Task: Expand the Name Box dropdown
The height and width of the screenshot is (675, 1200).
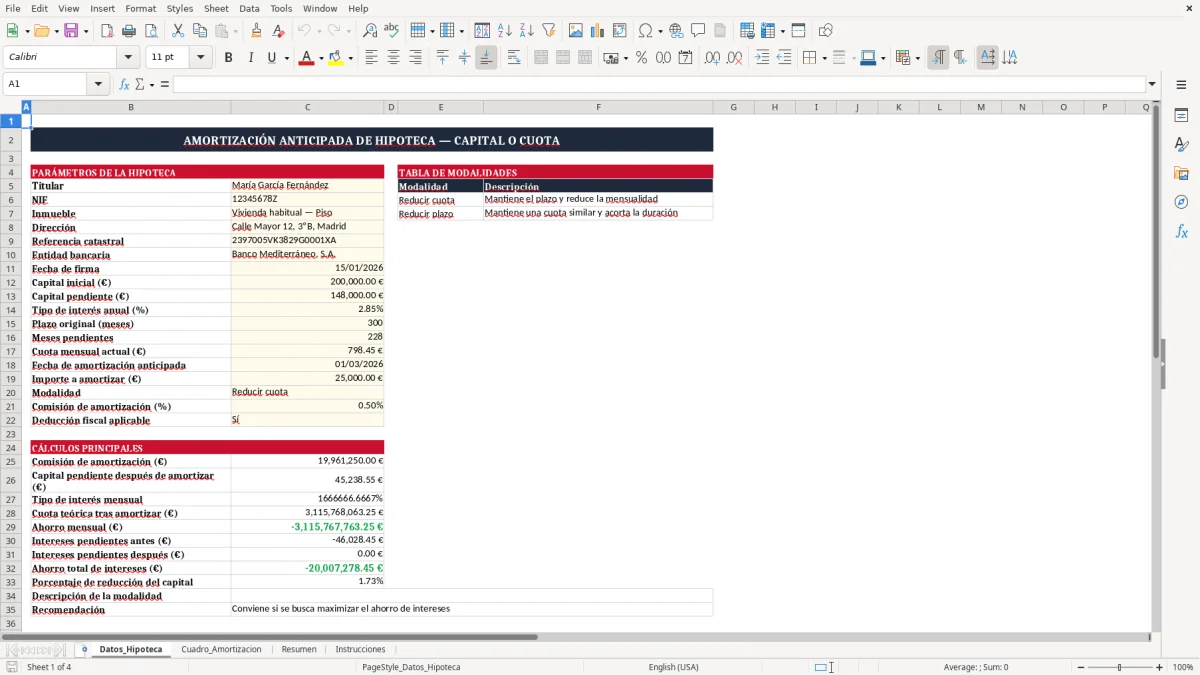Action: pos(99,84)
